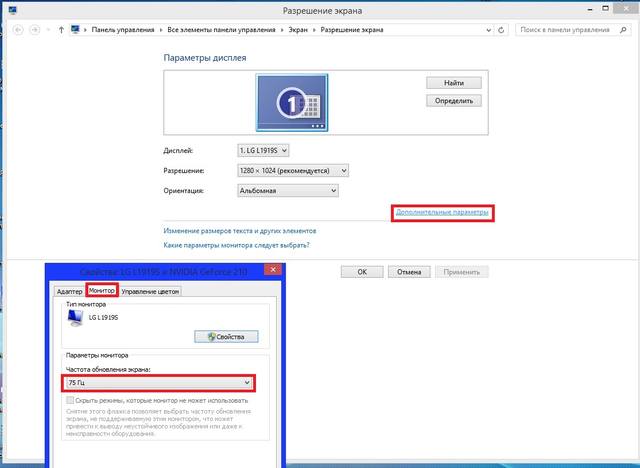Click the Найти button
The height and width of the screenshot is (468, 640).
coord(454,82)
